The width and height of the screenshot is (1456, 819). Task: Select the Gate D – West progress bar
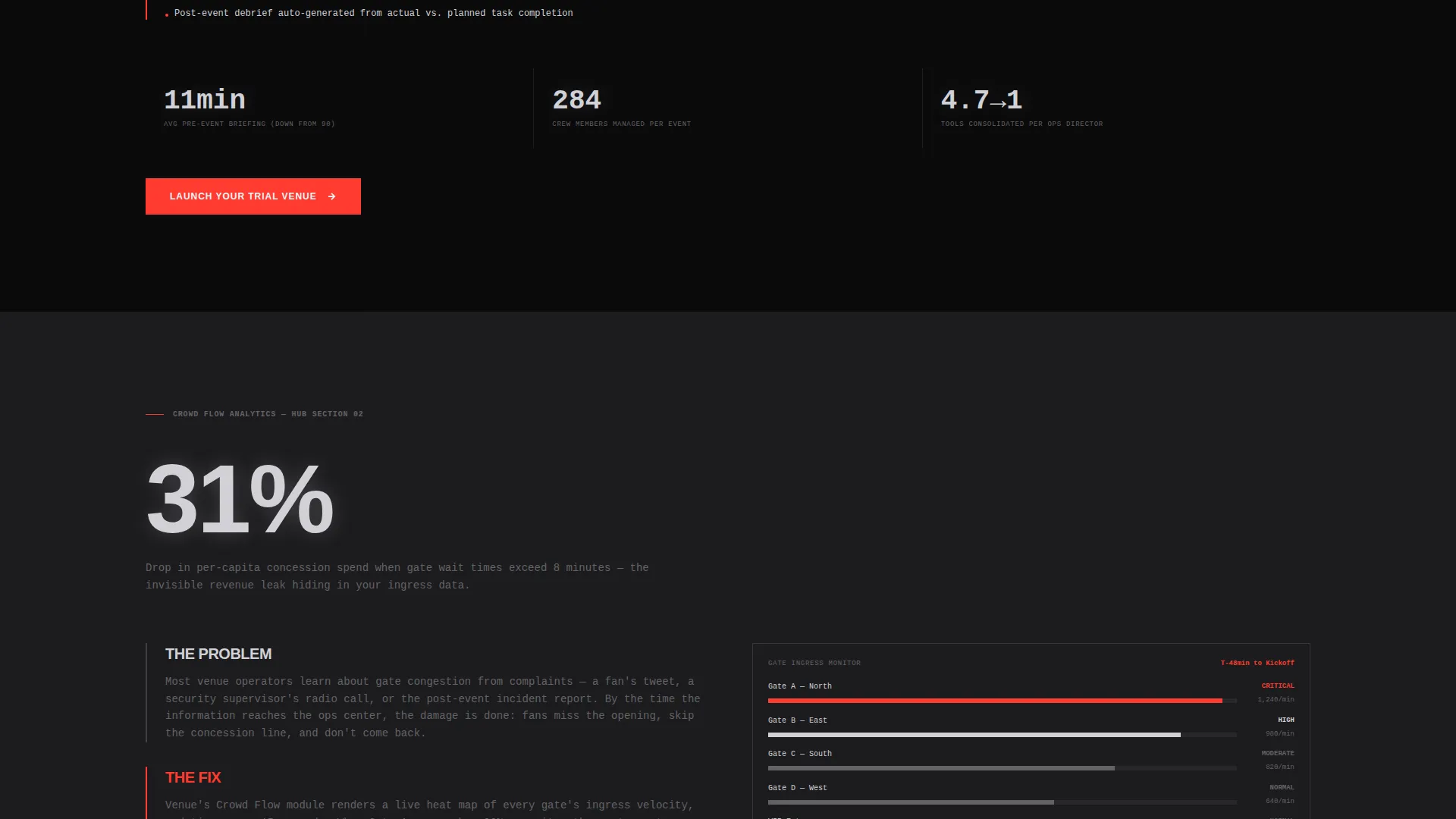tap(1002, 802)
